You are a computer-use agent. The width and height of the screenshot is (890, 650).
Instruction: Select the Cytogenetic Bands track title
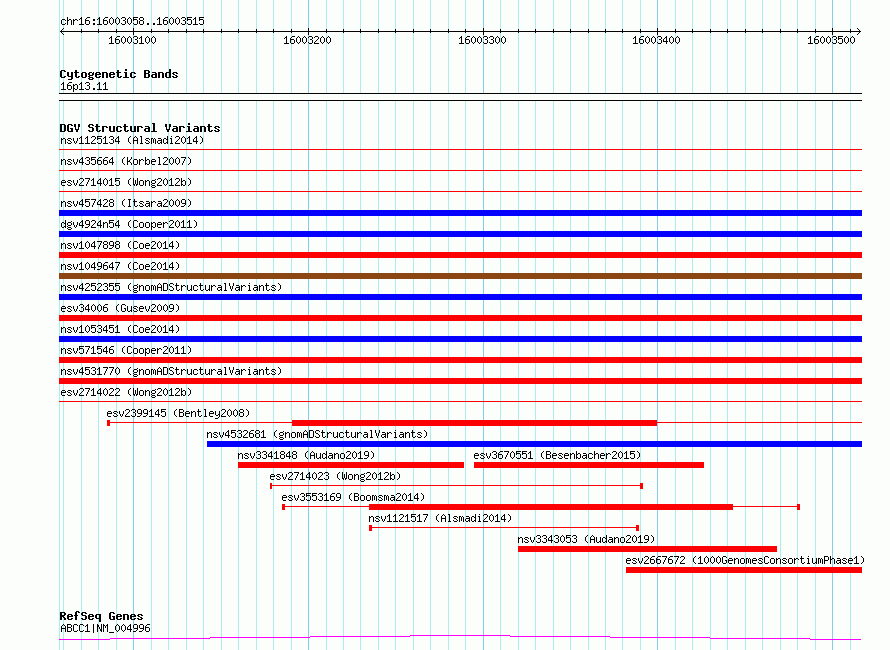click(119, 74)
